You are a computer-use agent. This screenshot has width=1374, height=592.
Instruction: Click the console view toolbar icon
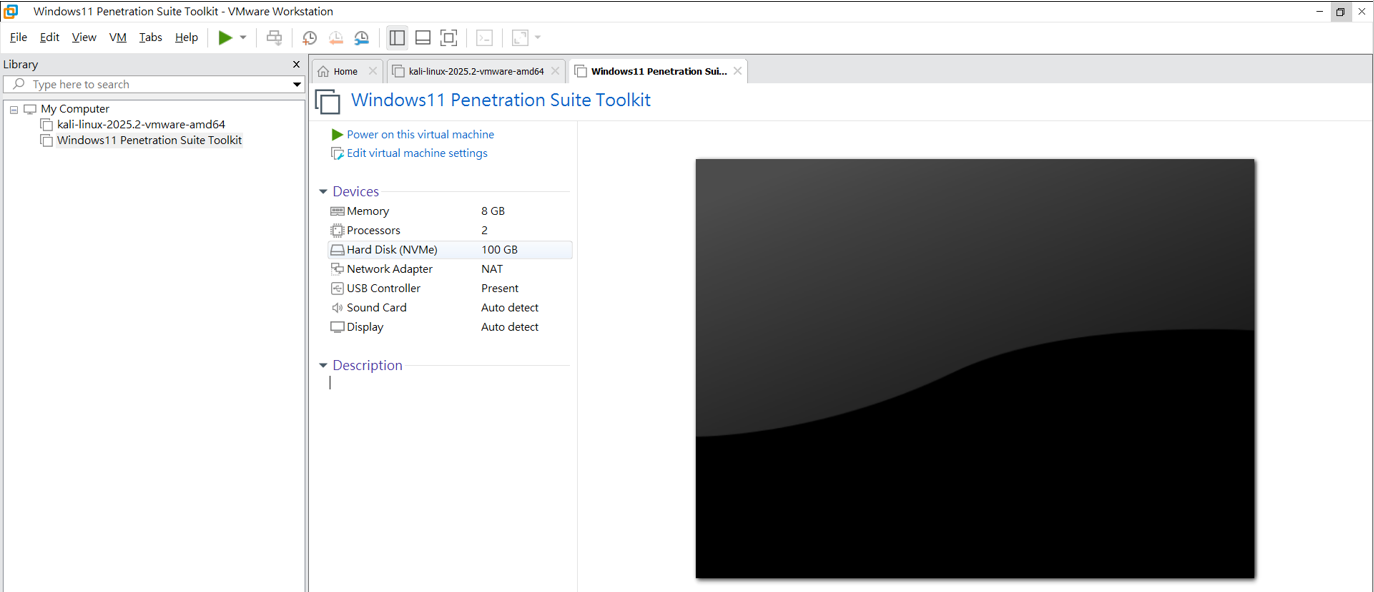(484, 38)
